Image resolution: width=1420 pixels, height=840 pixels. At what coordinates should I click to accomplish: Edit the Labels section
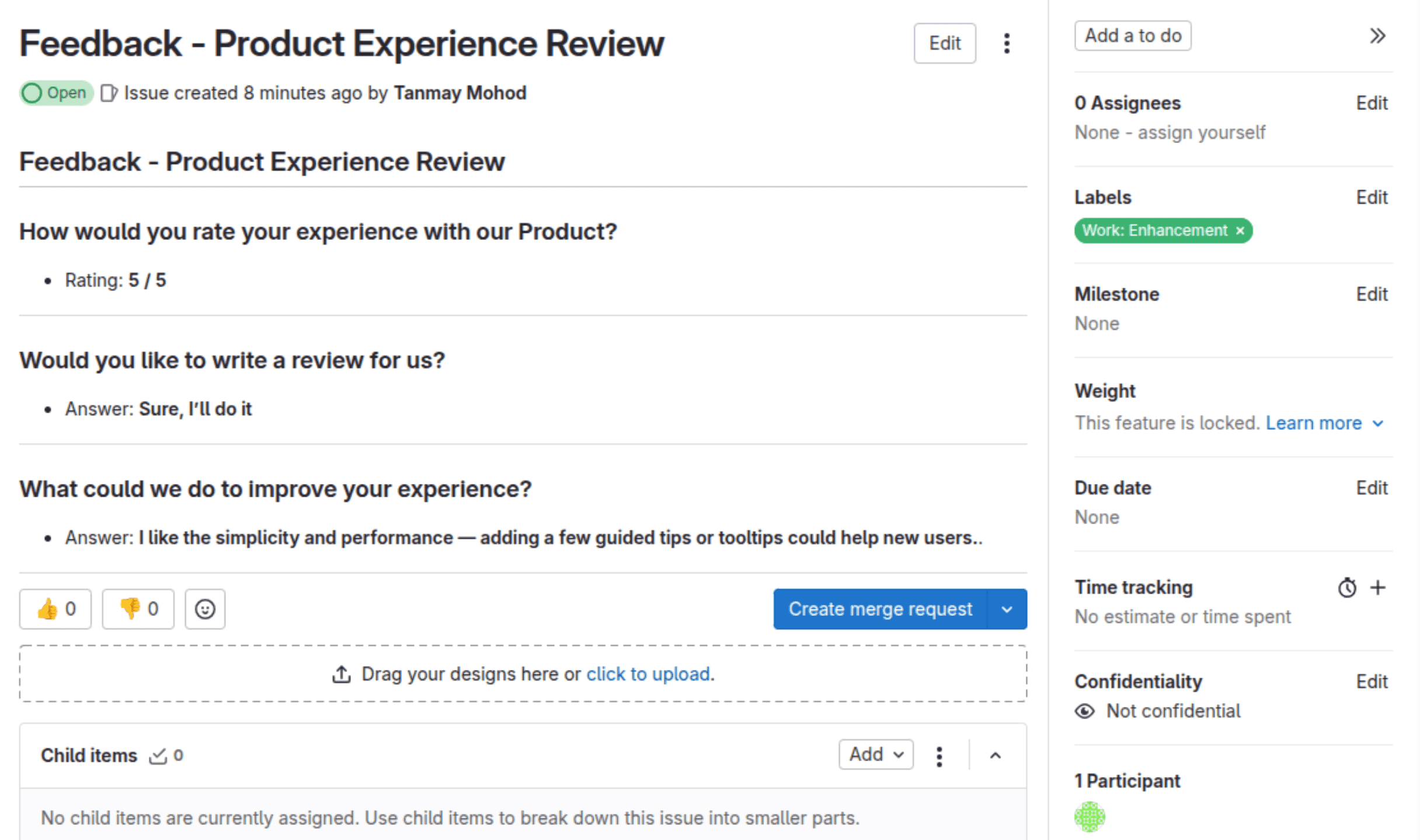pos(1372,197)
